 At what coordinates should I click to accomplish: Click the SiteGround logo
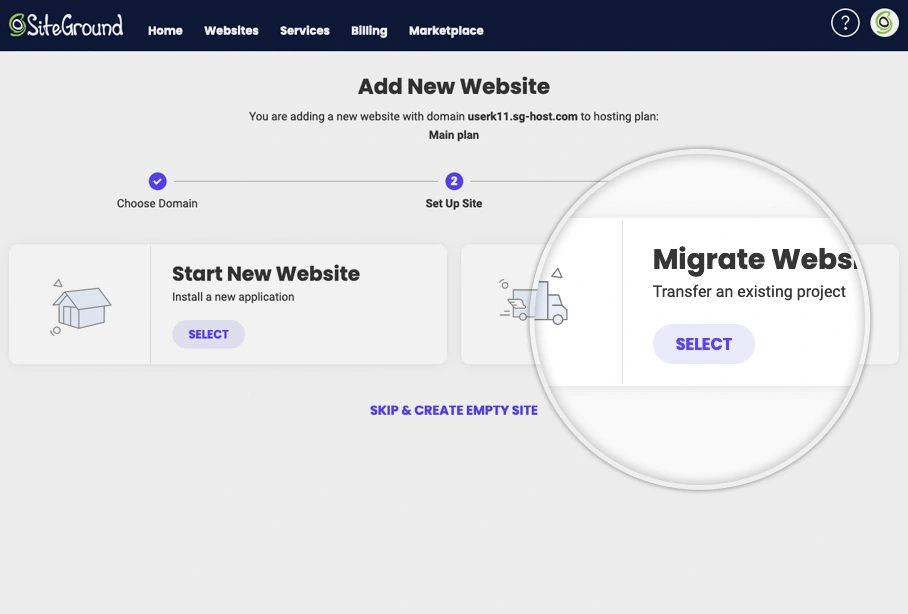pyautogui.click(x=66, y=25)
